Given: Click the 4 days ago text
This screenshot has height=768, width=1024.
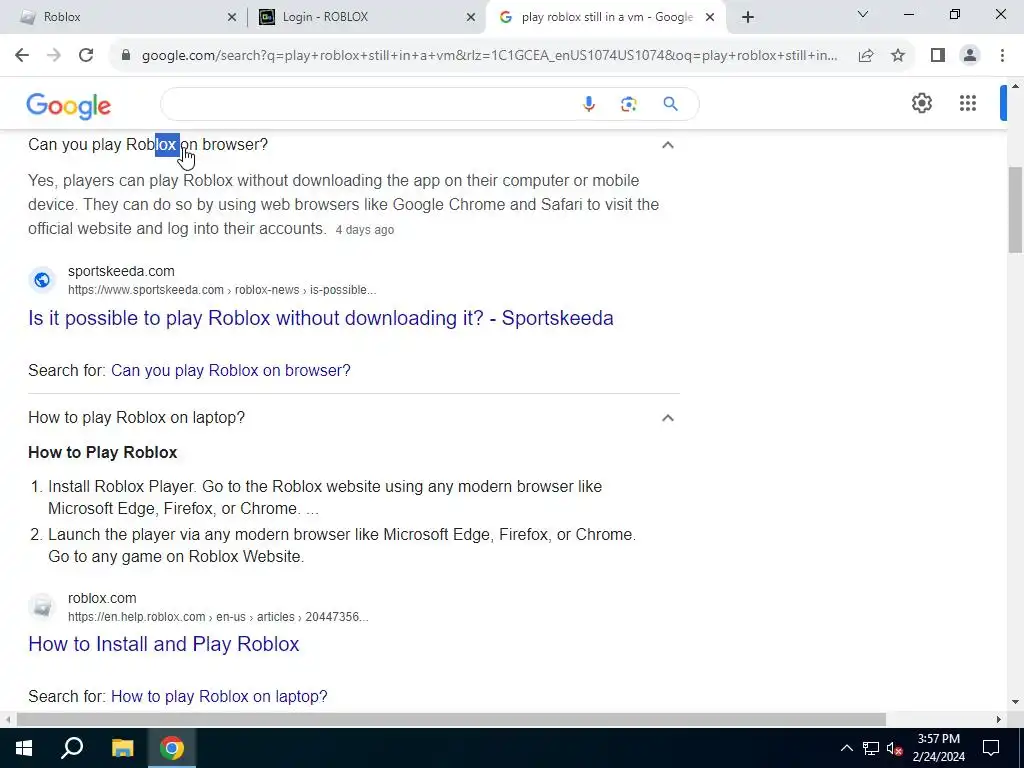Looking at the screenshot, I should [x=364, y=230].
